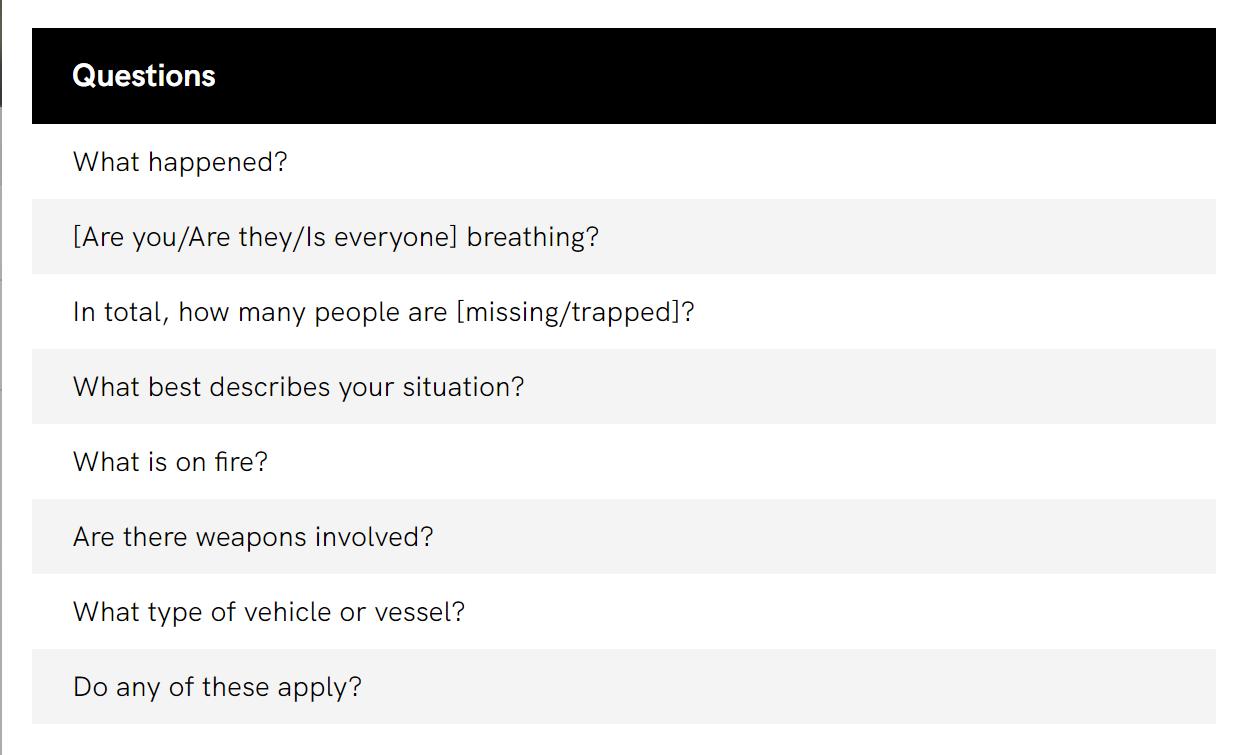Click the "Do any of these apply?" row
The height and width of the screenshot is (755, 1244).
point(217,687)
